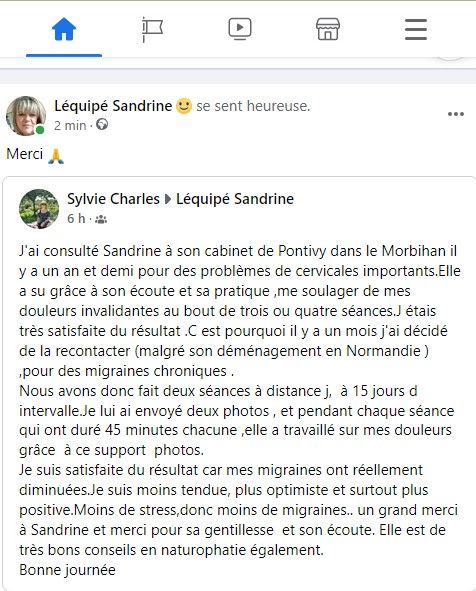Click Léquipé Sandrine's profile picture

click(26, 116)
